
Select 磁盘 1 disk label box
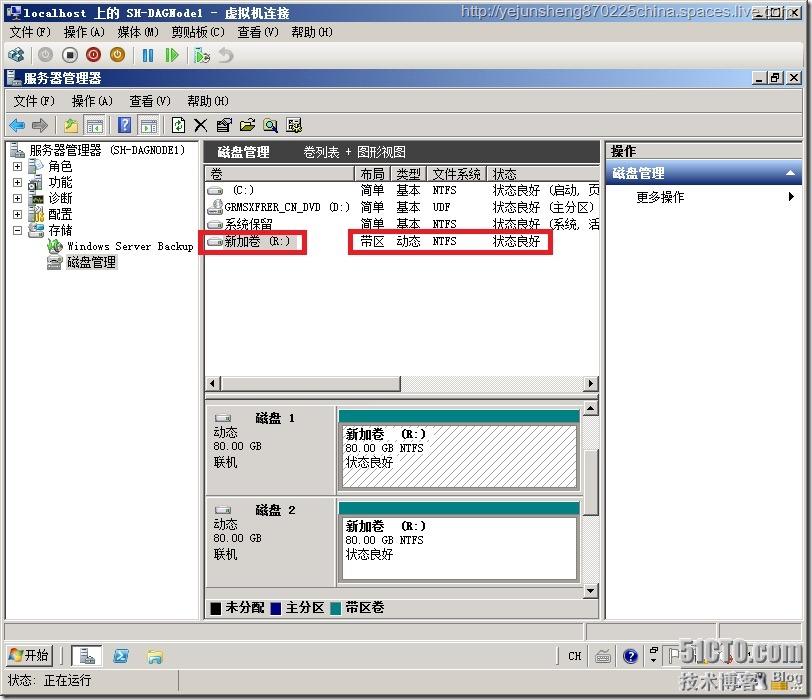coord(270,450)
